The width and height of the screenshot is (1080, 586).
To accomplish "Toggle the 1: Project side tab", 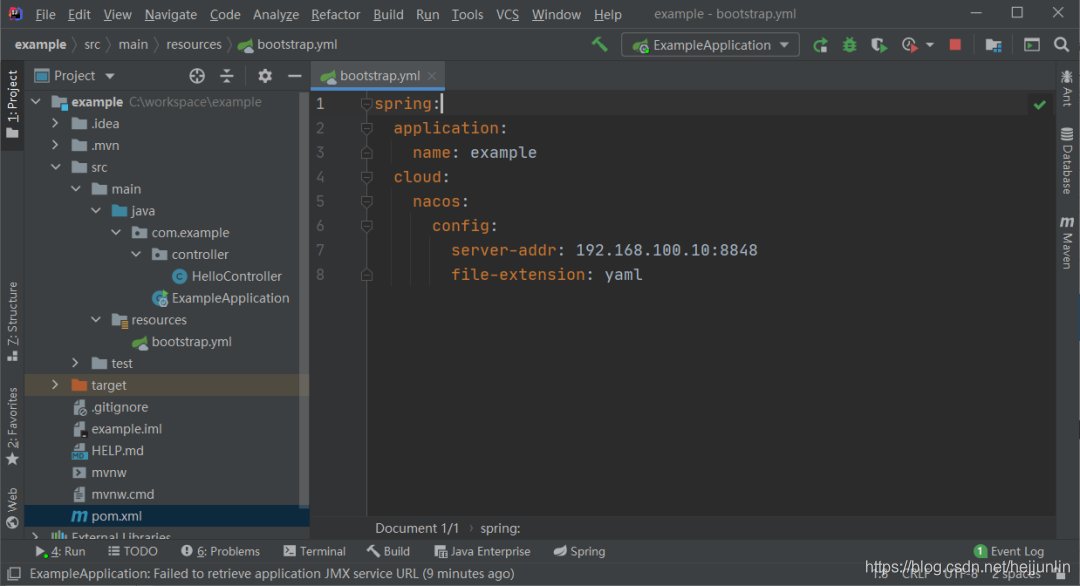I will click(x=12, y=105).
